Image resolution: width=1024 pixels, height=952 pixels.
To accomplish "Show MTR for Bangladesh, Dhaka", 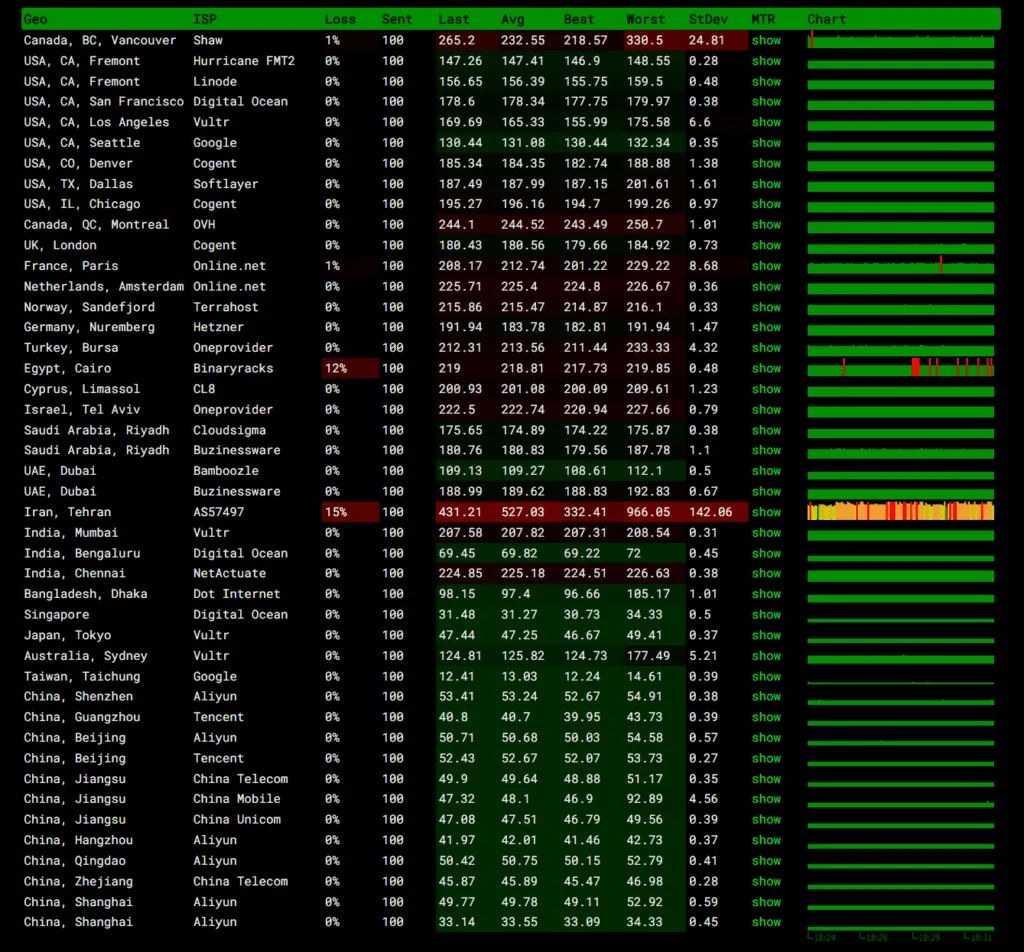I will pyautogui.click(x=766, y=594).
